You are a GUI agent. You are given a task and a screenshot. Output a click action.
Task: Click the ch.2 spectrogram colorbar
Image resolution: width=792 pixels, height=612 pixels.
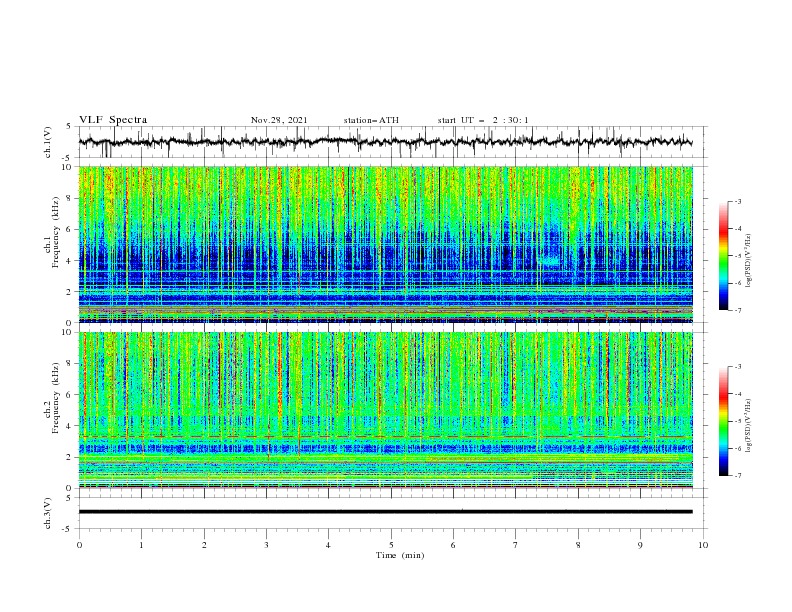(723, 421)
